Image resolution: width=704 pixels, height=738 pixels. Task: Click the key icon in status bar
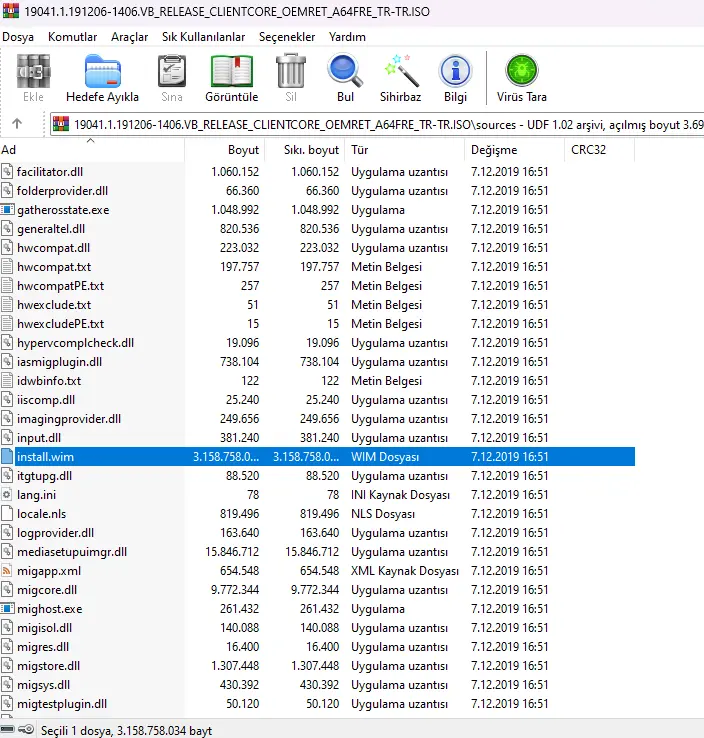[x=26, y=730]
